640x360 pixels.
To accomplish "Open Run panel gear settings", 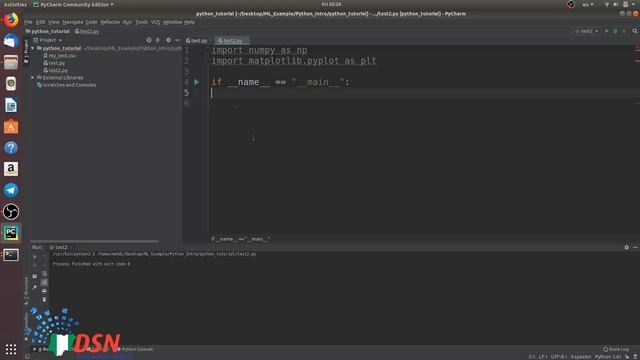I will (627, 247).
